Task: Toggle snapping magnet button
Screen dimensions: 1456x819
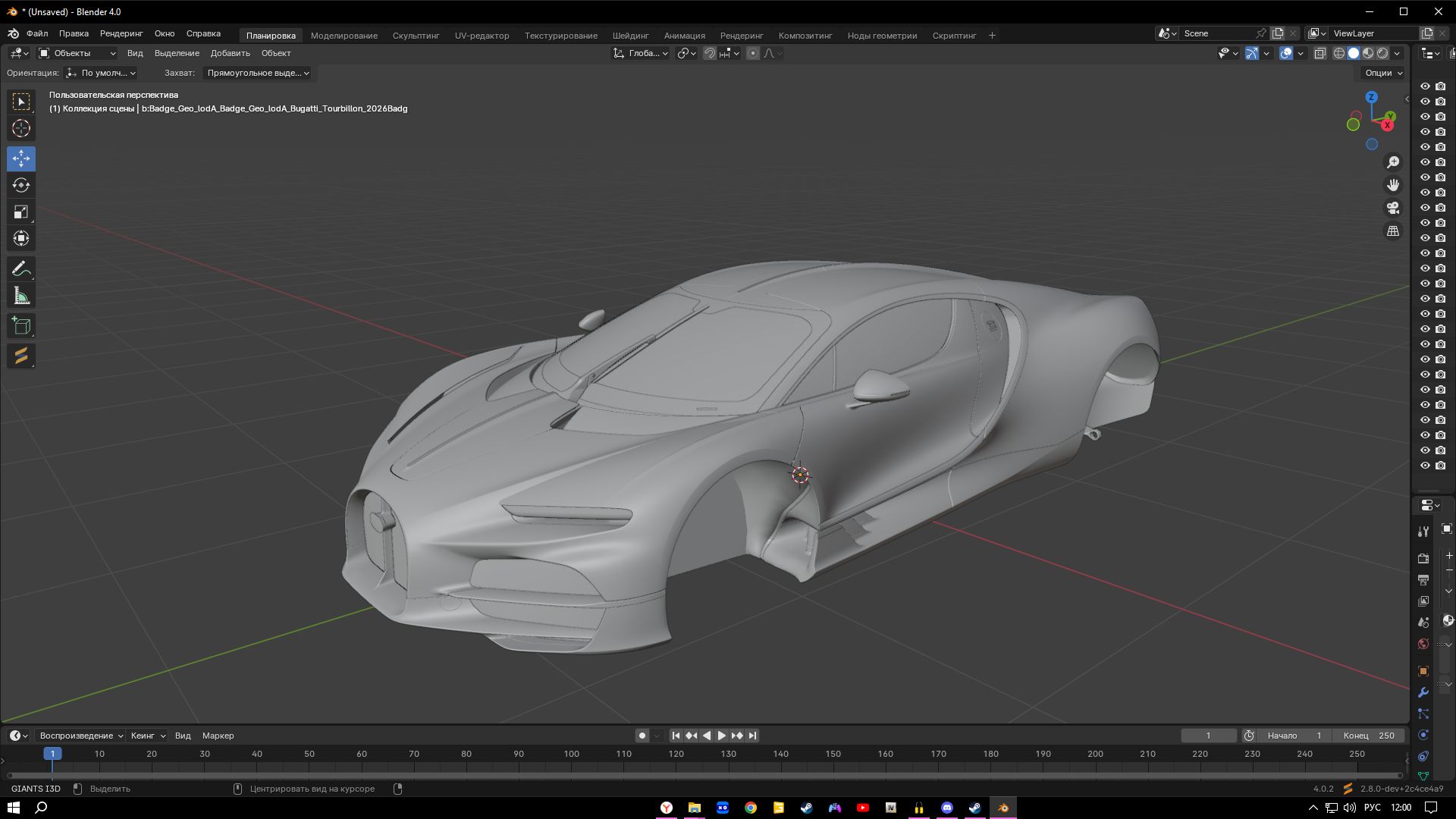Action: click(x=710, y=53)
